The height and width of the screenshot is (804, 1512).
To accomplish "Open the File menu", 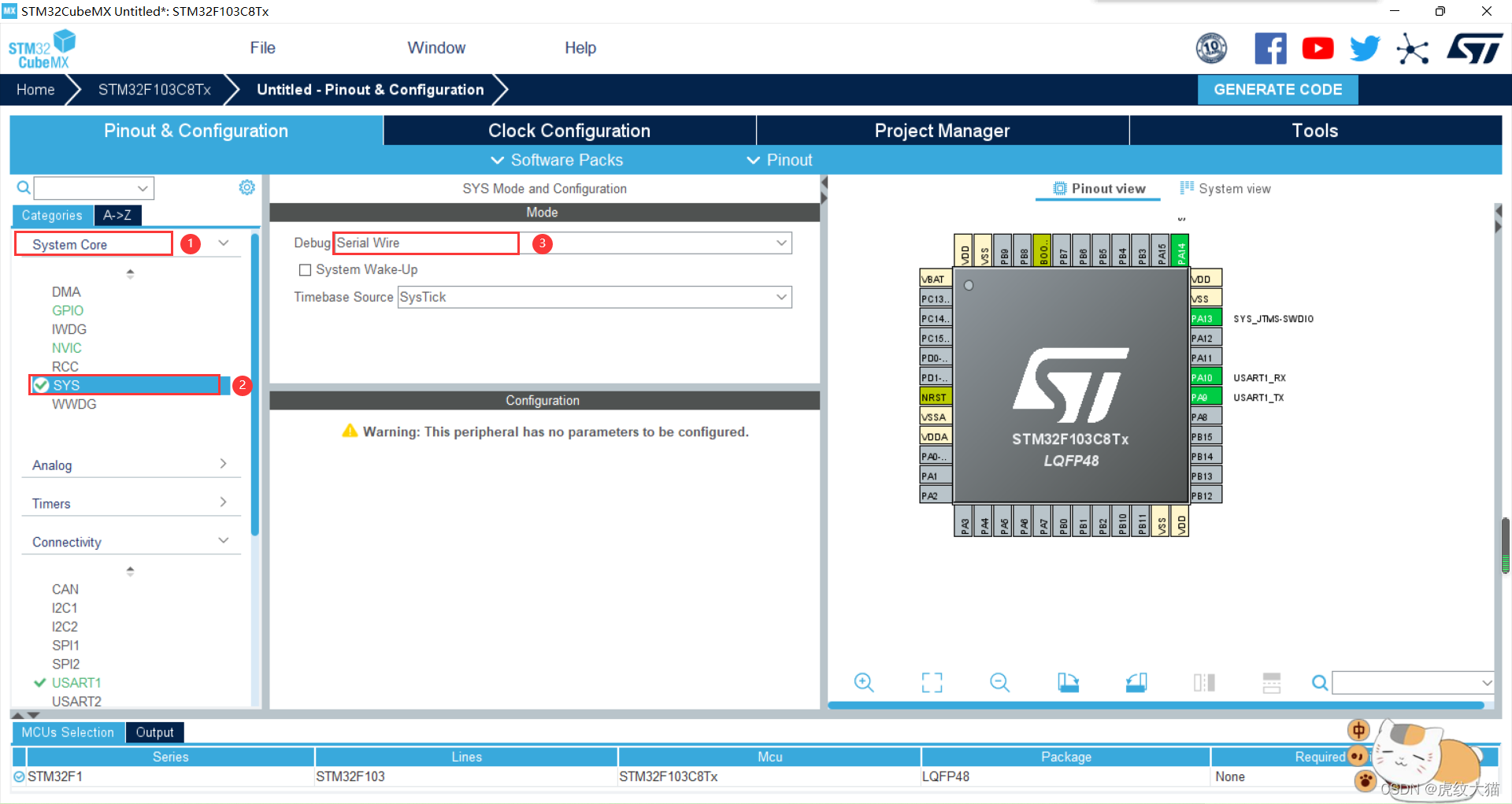I will pyautogui.click(x=262, y=48).
